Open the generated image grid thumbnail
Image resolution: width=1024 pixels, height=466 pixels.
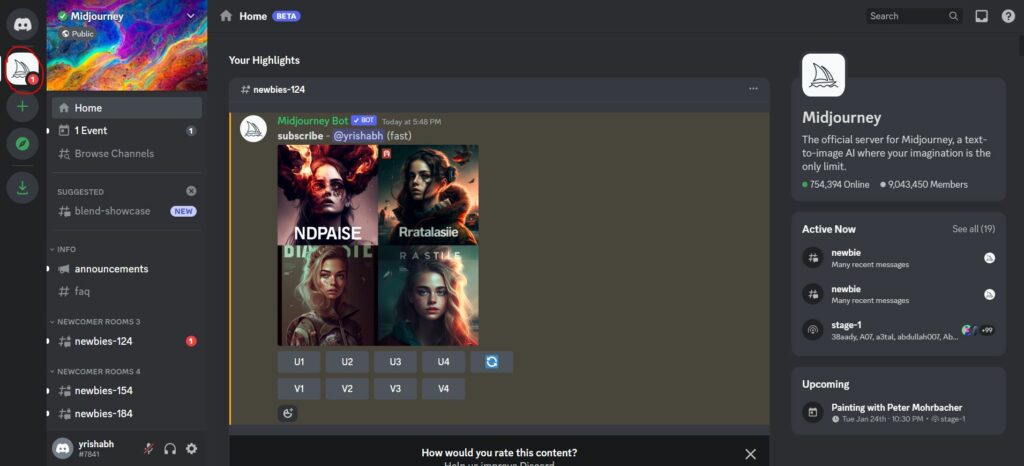click(378, 245)
